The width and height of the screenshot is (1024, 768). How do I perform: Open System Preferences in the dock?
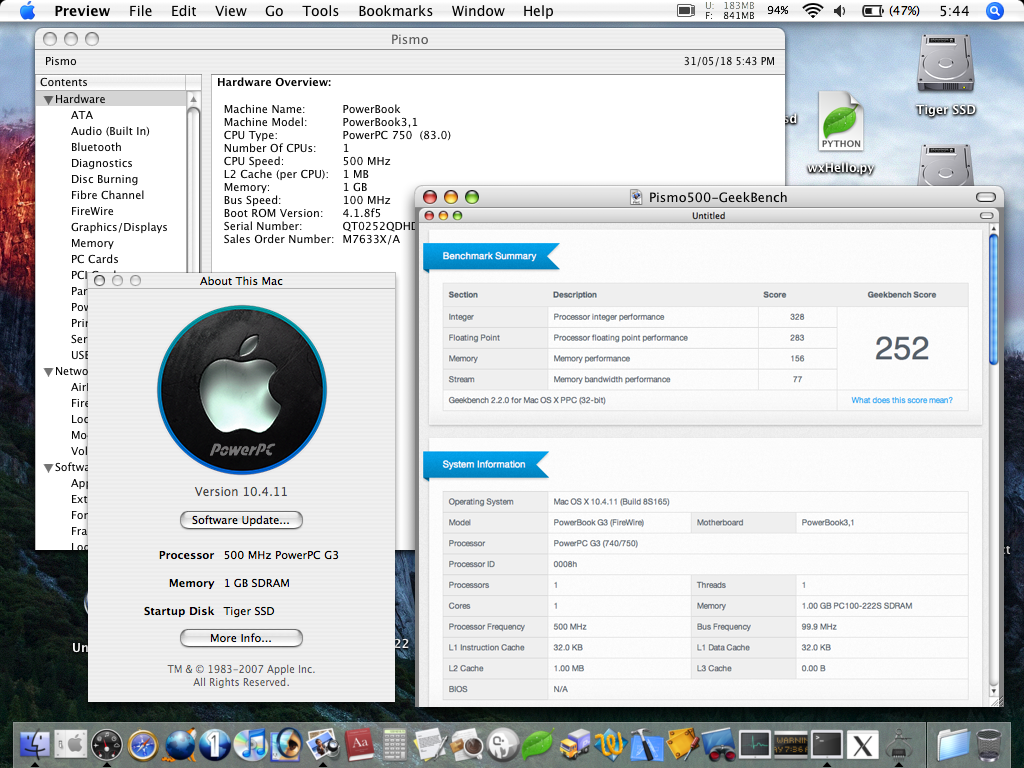[x=71, y=744]
